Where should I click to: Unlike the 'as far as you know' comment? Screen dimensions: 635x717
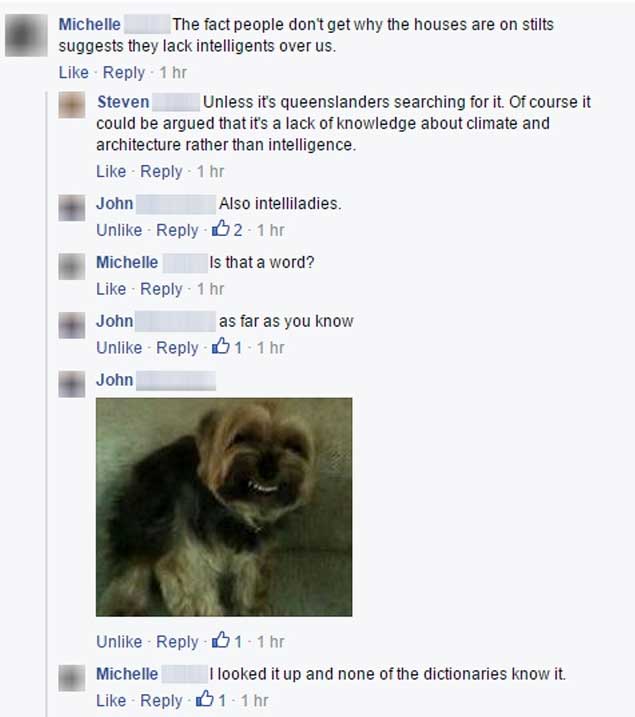click(x=119, y=348)
